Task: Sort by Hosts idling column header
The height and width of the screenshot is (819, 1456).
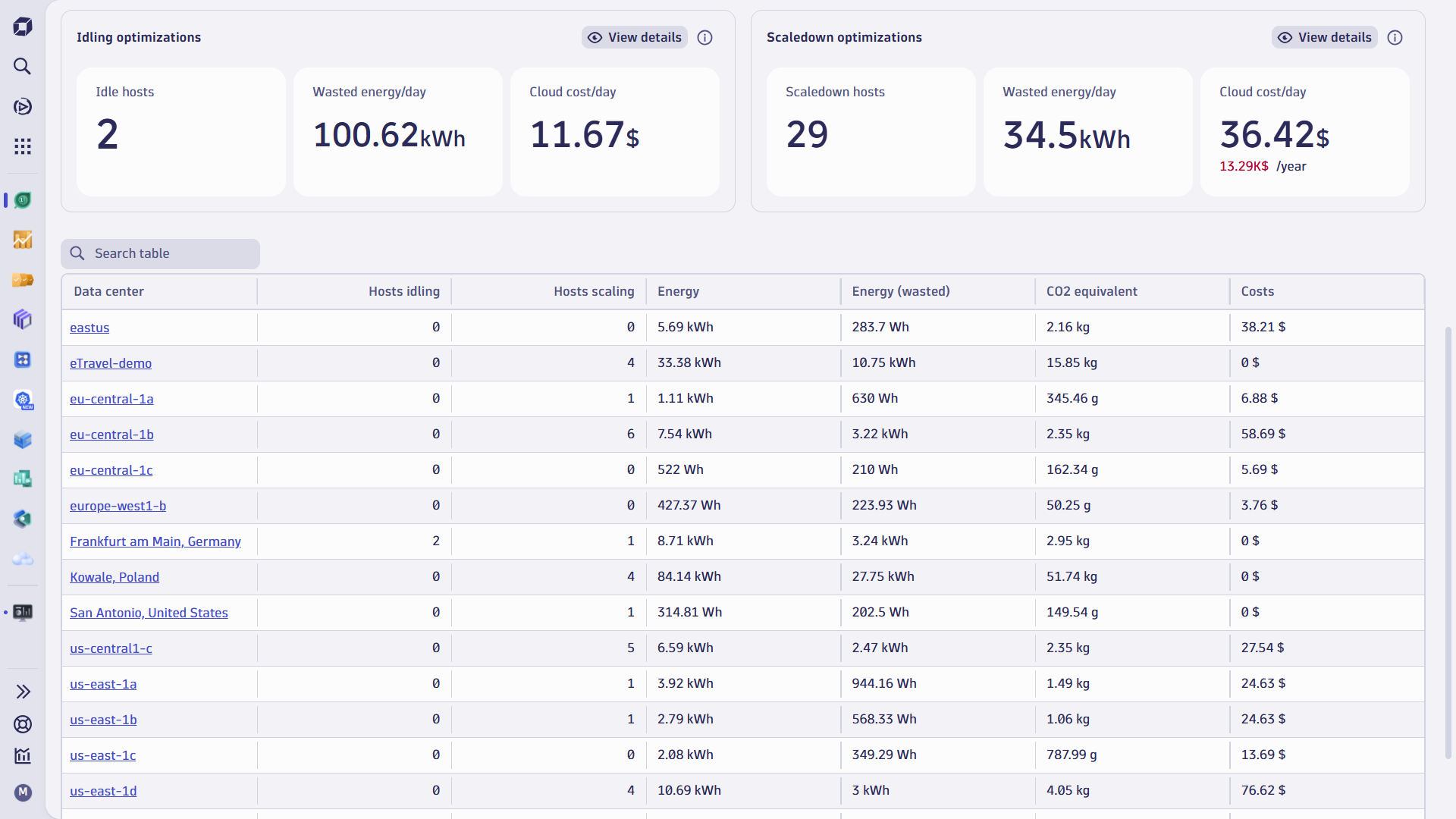Action: pyautogui.click(x=403, y=291)
